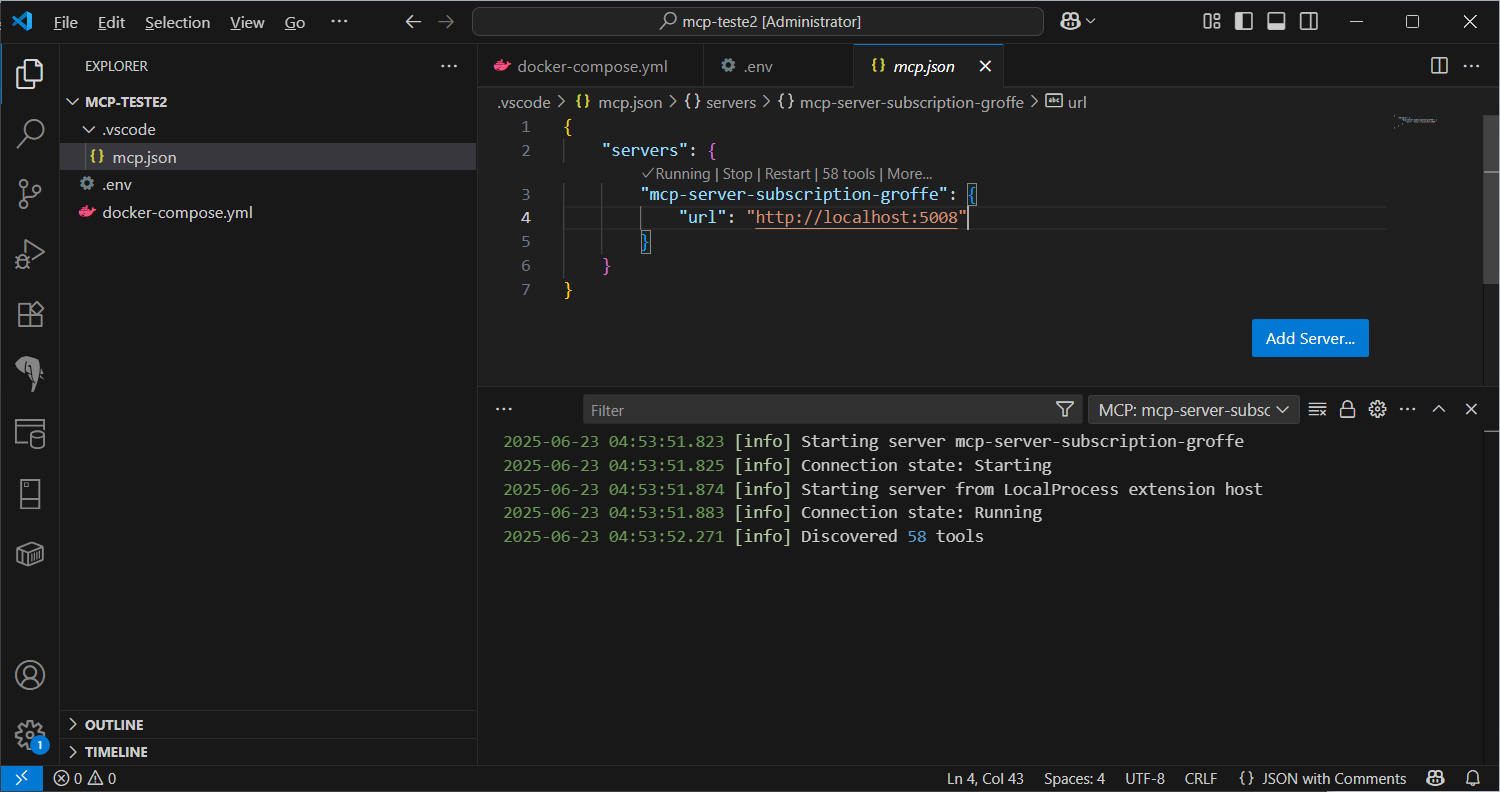Screen dimensions: 1500x792
Task: Open the MCP output channel dropdown
Action: (x=1193, y=409)
